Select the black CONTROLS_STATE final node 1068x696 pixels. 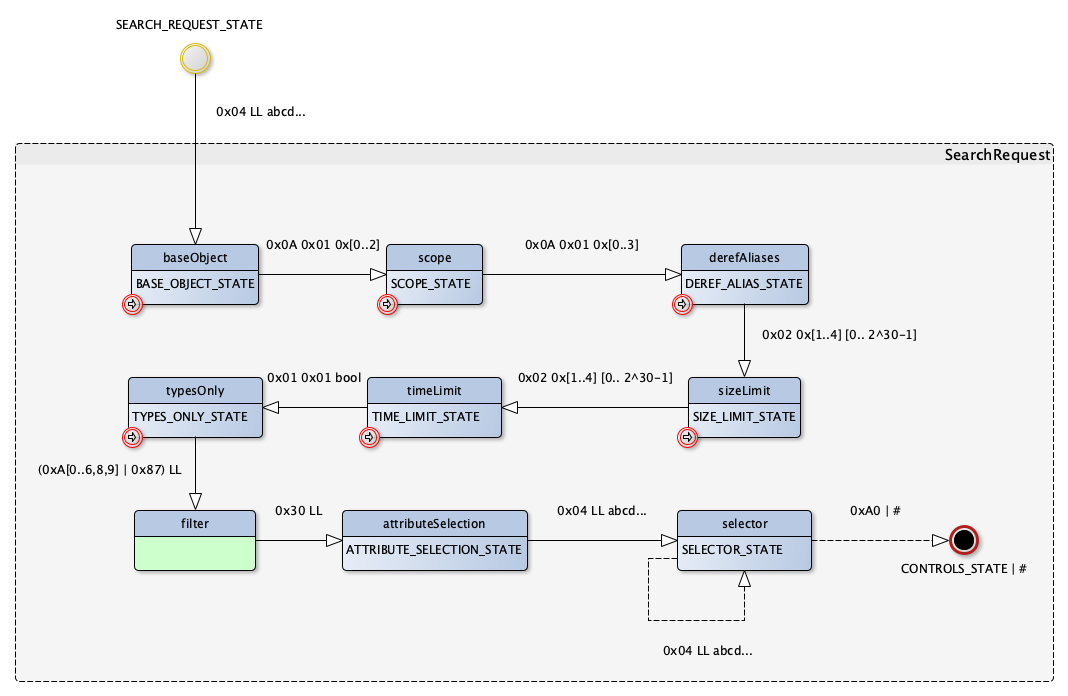click(x=963, y=540)
